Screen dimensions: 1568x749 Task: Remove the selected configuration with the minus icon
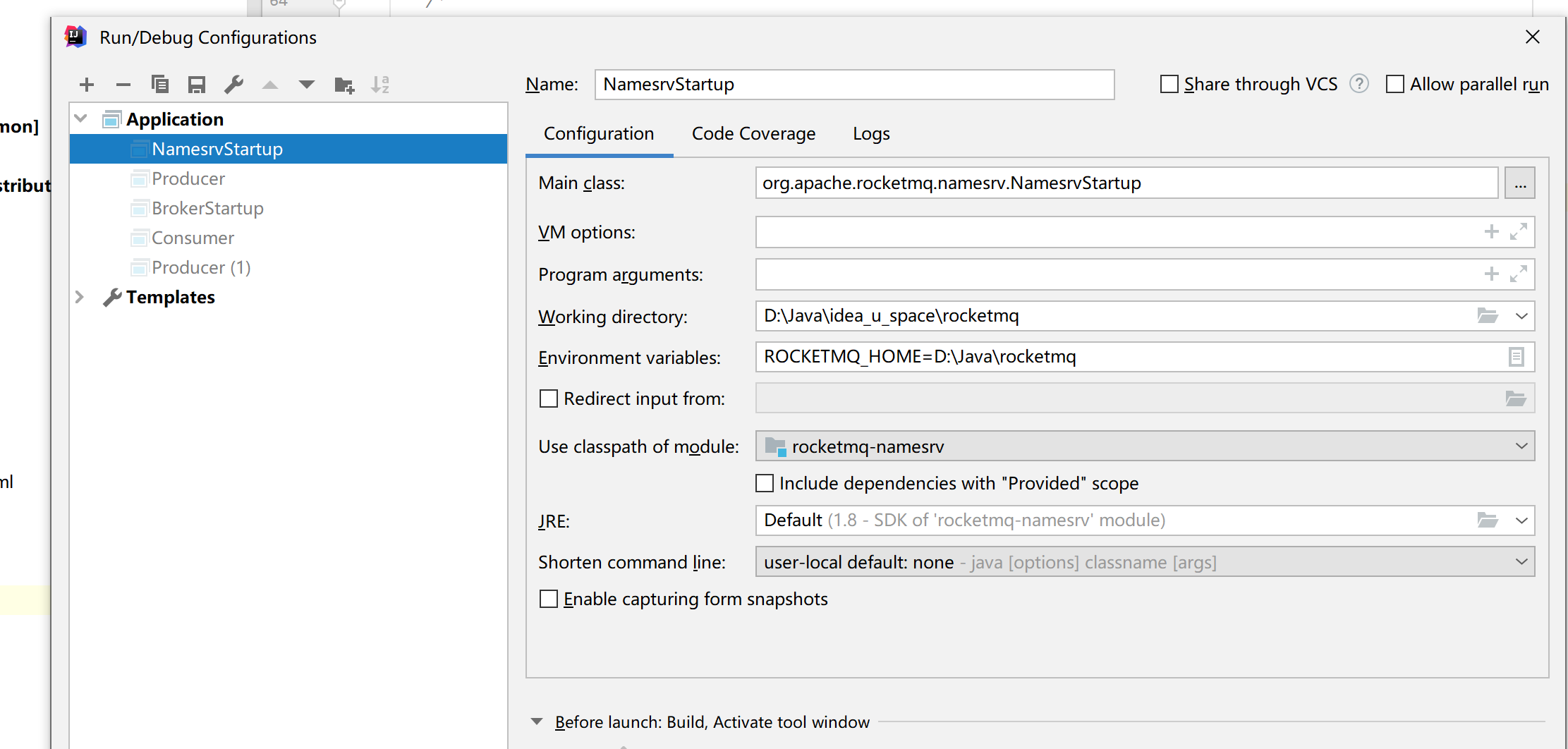click(123, 85)
